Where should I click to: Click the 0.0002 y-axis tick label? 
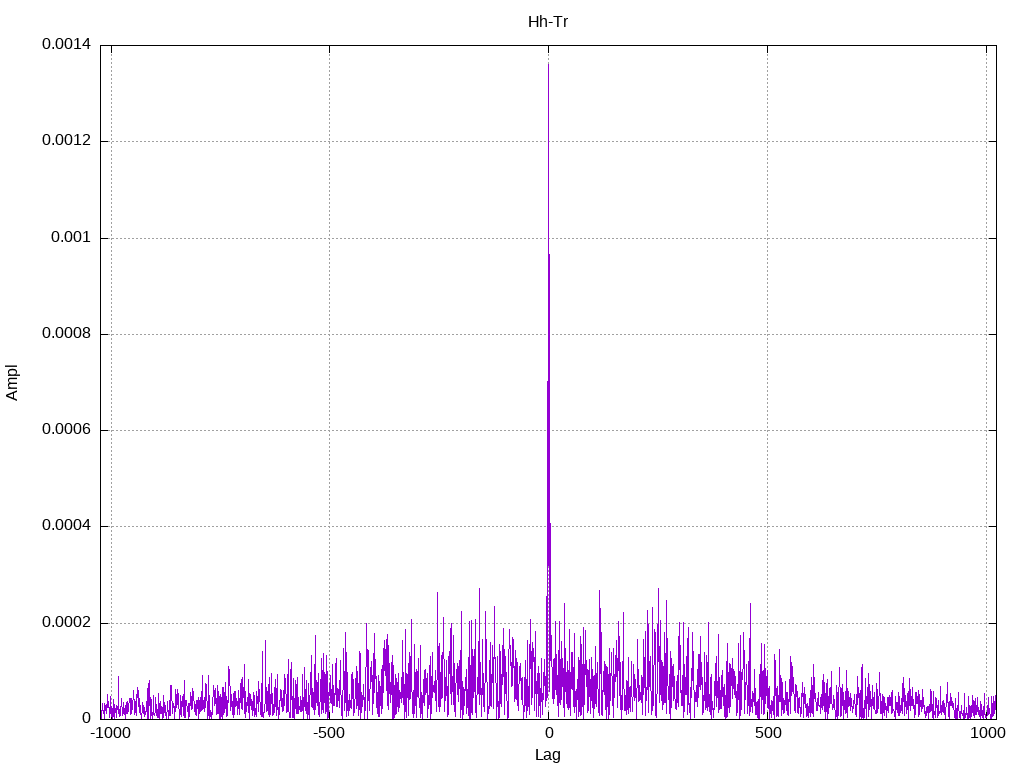pos(67,622)
